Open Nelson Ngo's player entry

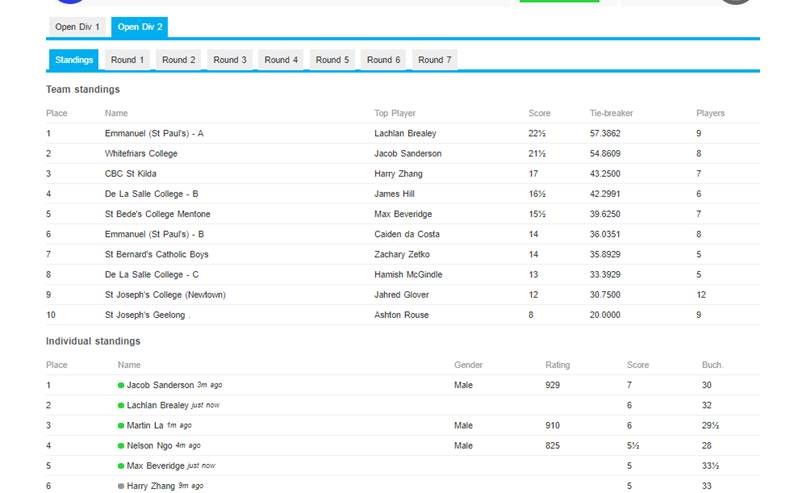(x=150, y=446)
